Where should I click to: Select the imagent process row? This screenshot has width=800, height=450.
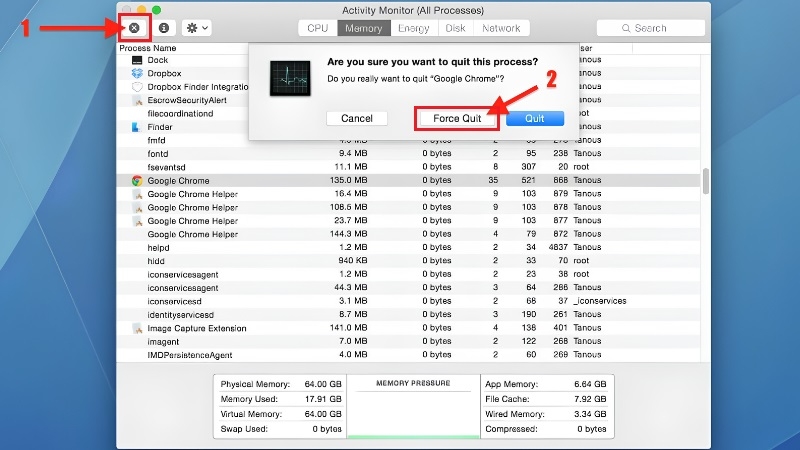(408, 341)
